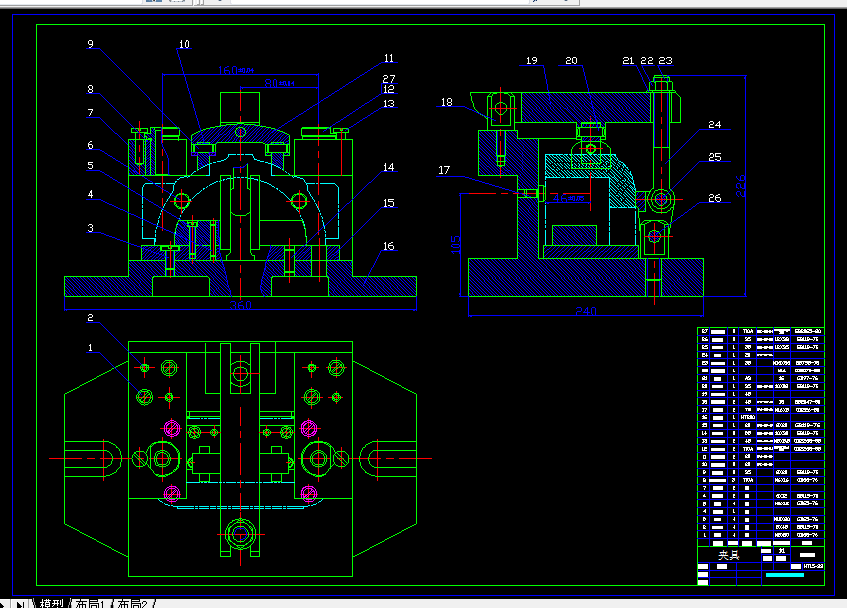This screenshot has width=847, height=608.
Task: Click part balloon number 14
Action: tap(389, 167)
